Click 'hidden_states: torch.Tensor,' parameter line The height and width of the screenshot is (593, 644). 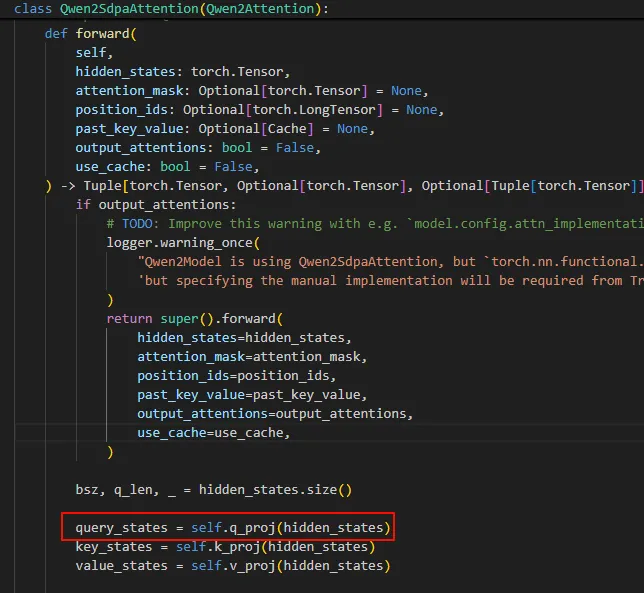tap(183, 72)
